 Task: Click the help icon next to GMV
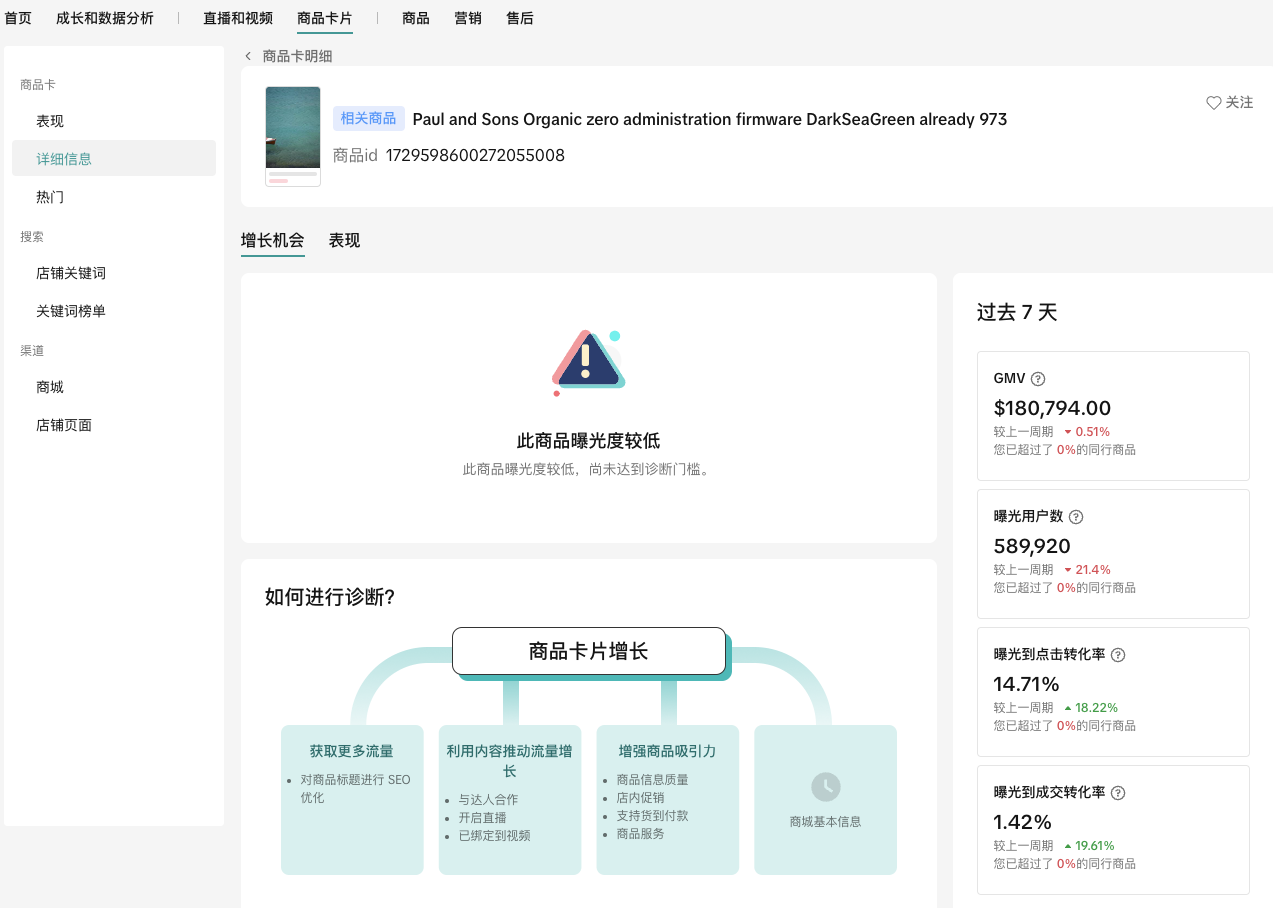[1038, 379]
